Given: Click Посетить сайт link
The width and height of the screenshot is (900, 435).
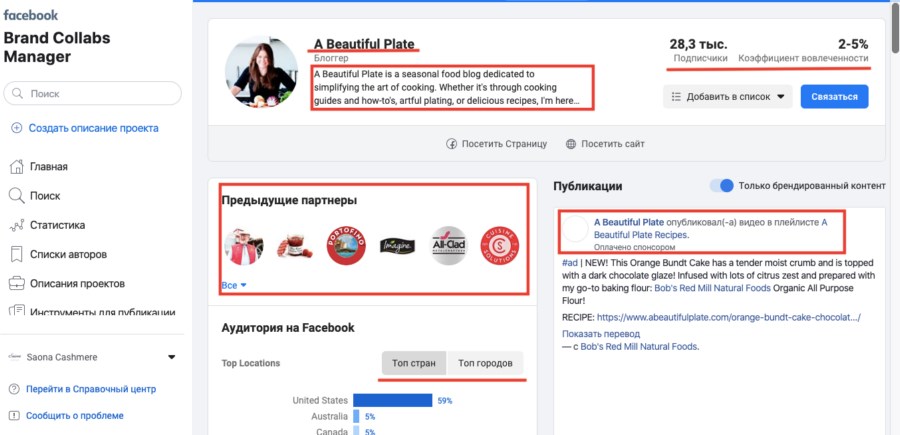Looking at the screenshot, I should point(612,143).
